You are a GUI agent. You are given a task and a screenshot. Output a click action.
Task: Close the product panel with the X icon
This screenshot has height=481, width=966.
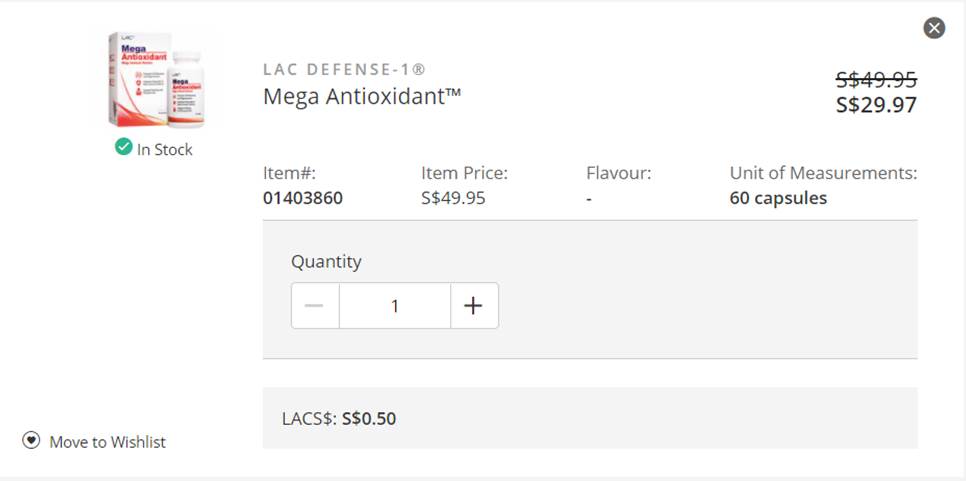(934, 28)
